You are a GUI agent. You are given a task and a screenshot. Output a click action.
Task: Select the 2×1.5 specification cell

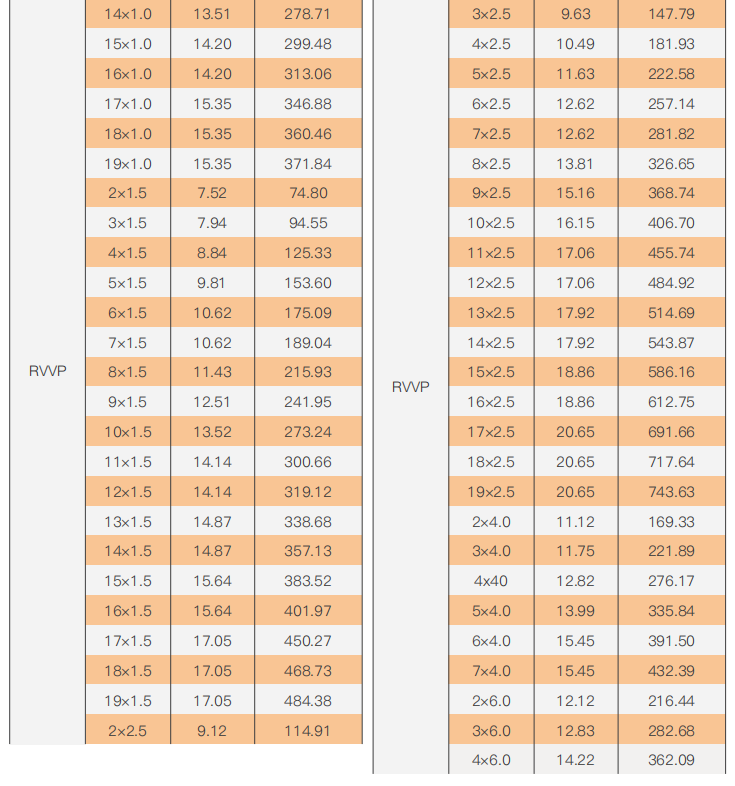pyautogui.click(x=127, y=193)
